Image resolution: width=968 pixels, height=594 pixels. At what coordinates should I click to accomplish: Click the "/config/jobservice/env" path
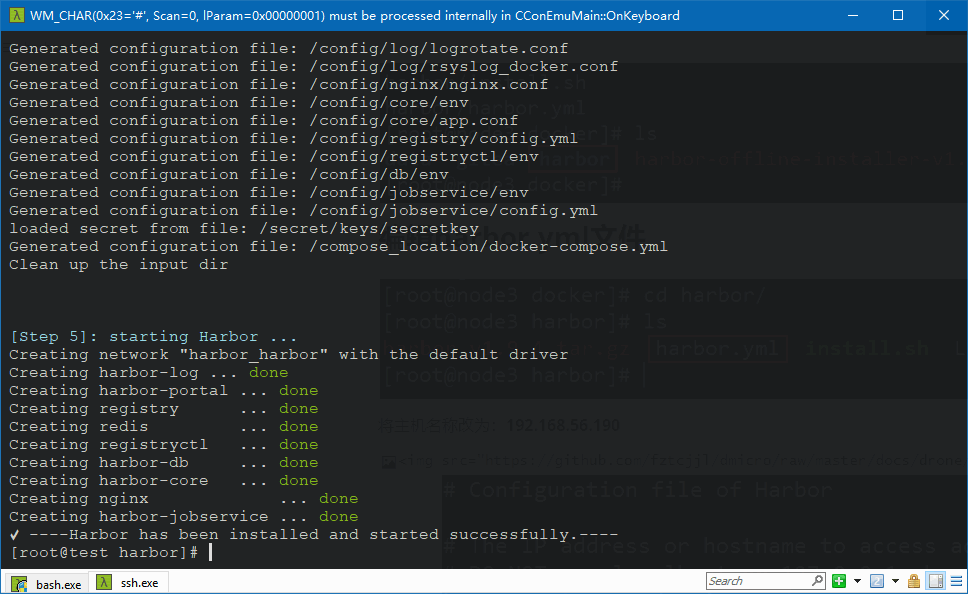419,191
